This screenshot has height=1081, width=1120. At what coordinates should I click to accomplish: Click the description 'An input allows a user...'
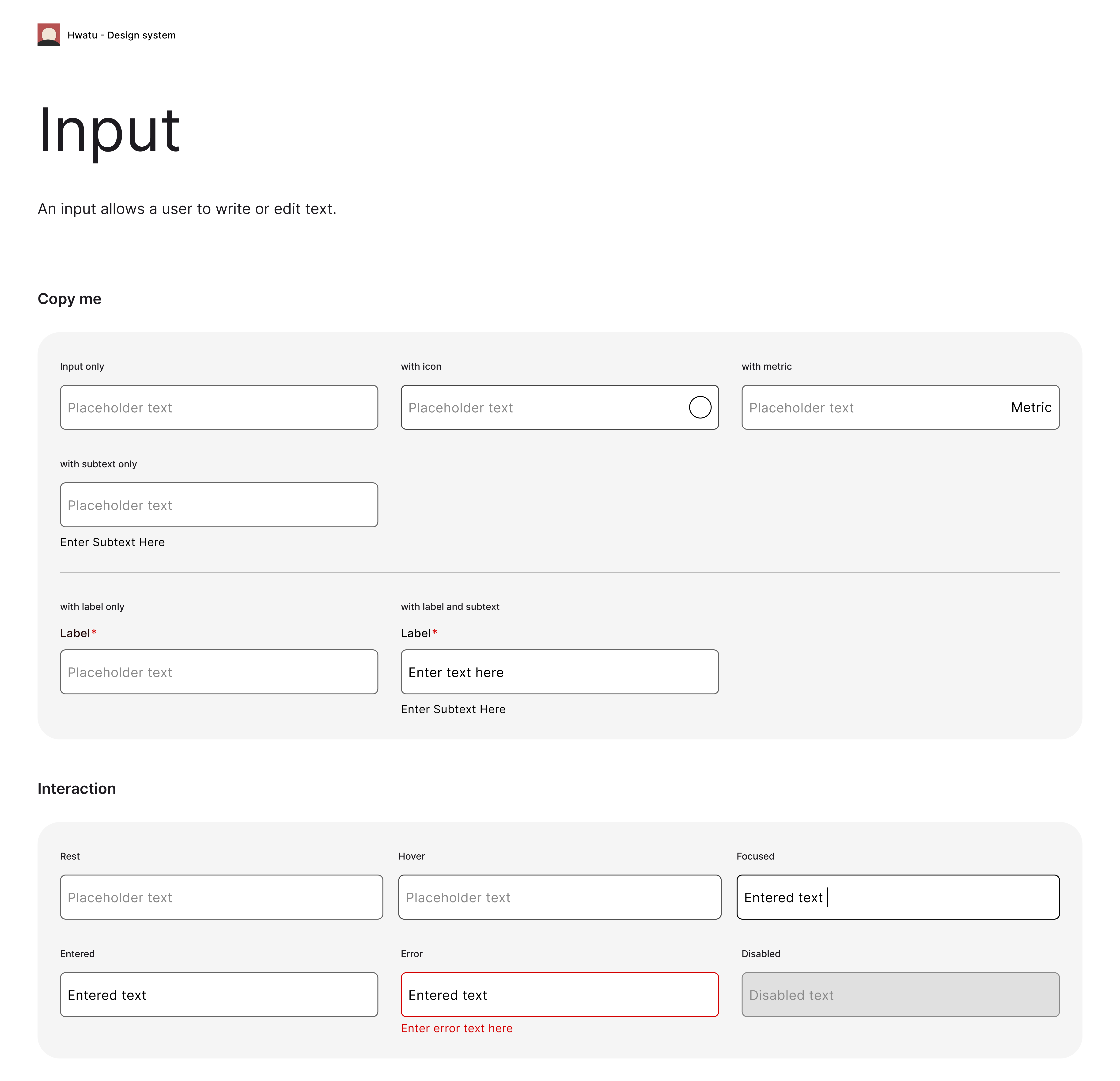click(x=187, y=209)
